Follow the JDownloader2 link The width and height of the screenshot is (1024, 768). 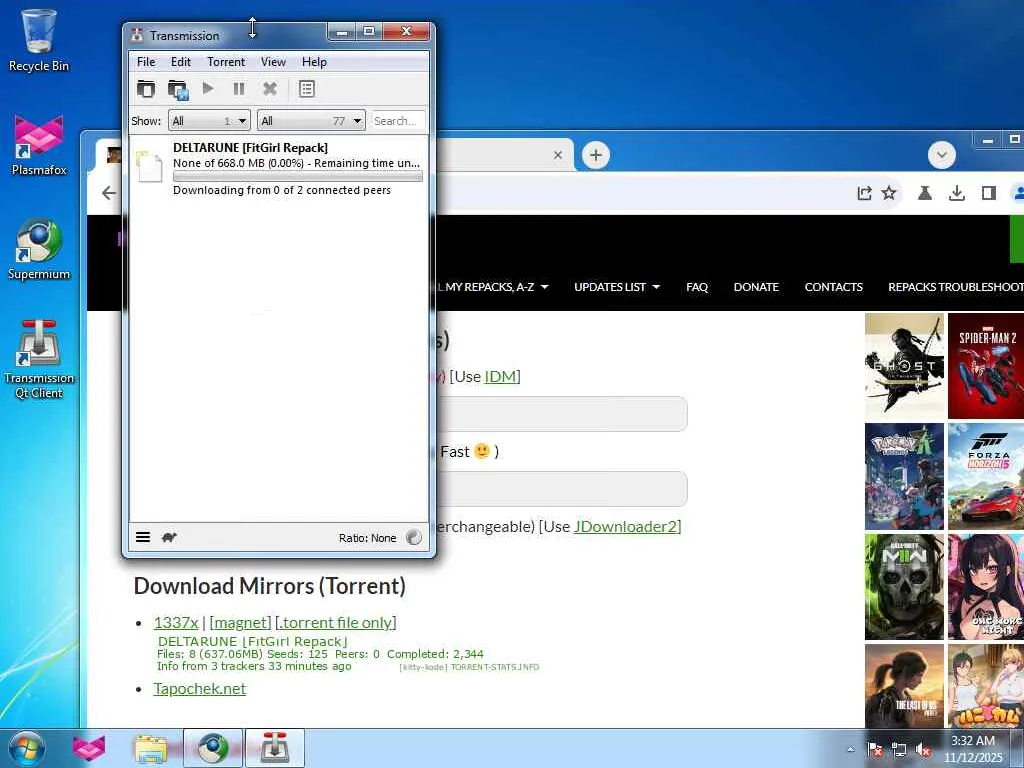click(x=625, y=526)
